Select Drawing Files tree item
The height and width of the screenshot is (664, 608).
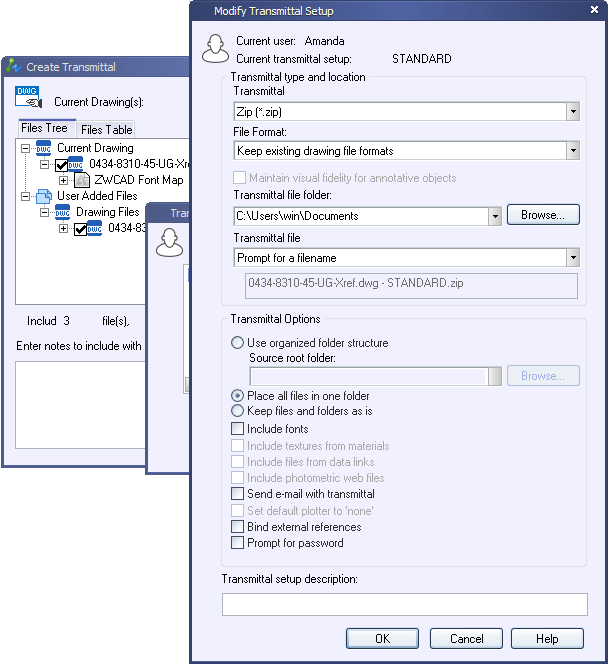coord(108,212)
